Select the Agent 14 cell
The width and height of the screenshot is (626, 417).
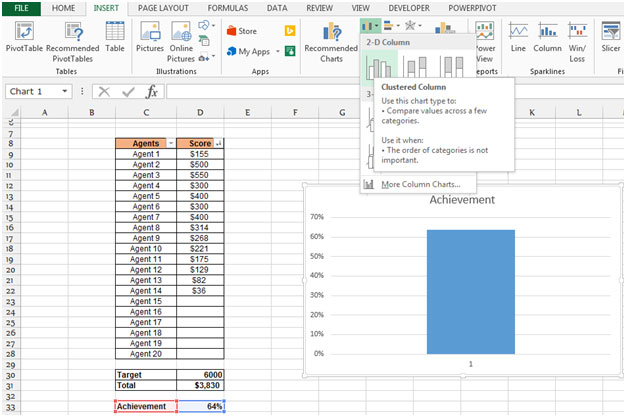point(146,291)
